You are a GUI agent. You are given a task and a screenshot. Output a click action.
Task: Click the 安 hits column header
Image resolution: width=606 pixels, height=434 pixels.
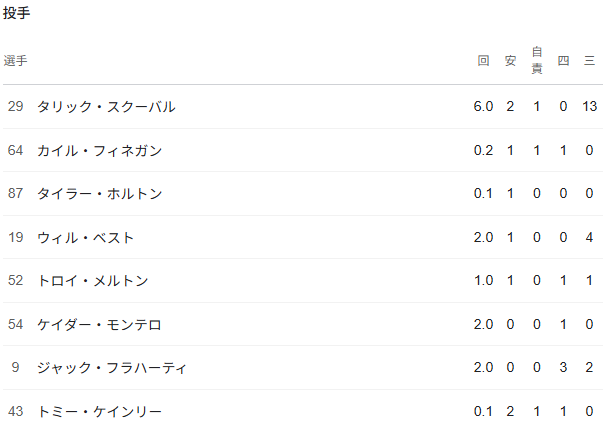click(x=510, y=61)
